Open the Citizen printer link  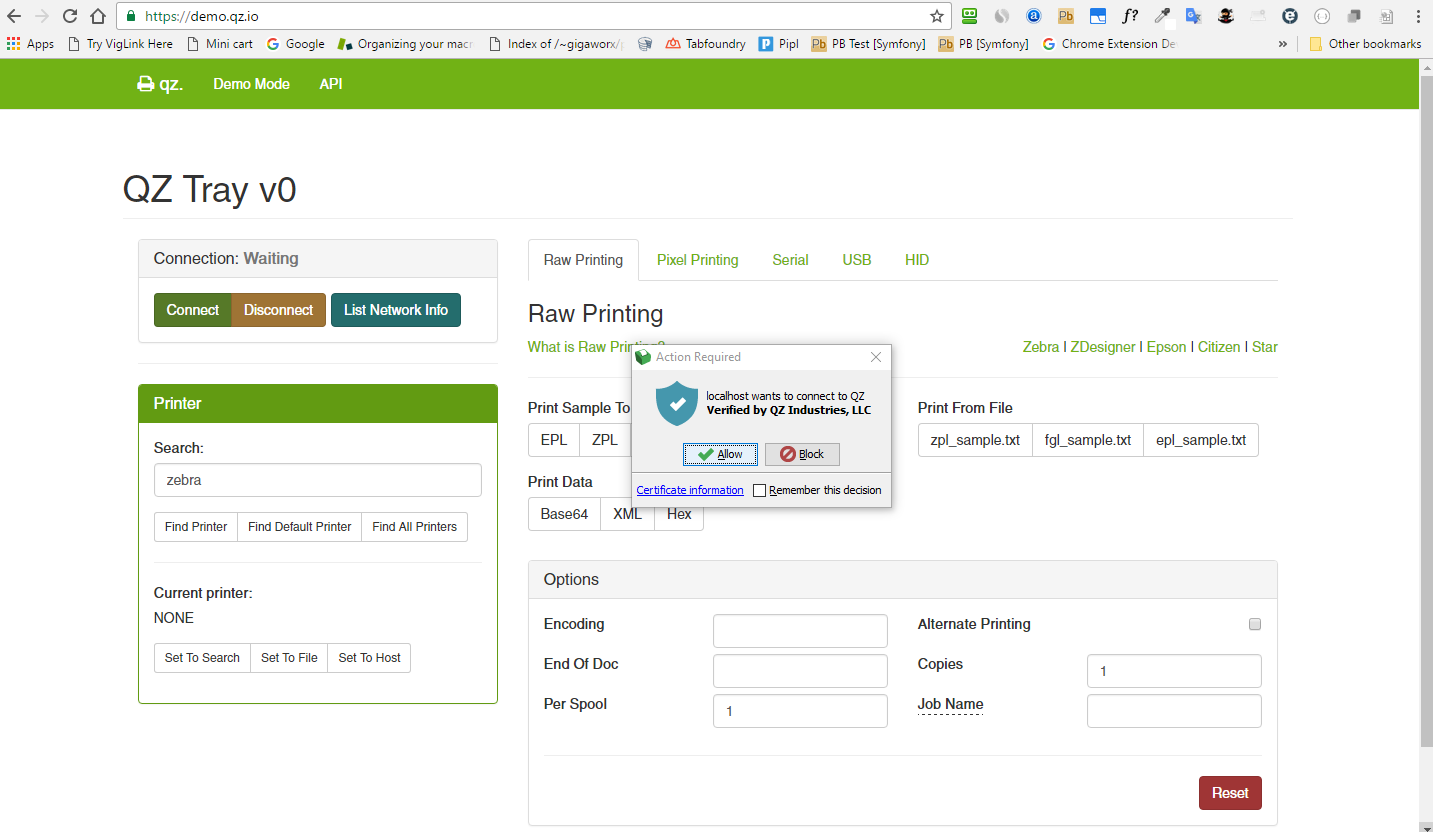click(1219, 347)
